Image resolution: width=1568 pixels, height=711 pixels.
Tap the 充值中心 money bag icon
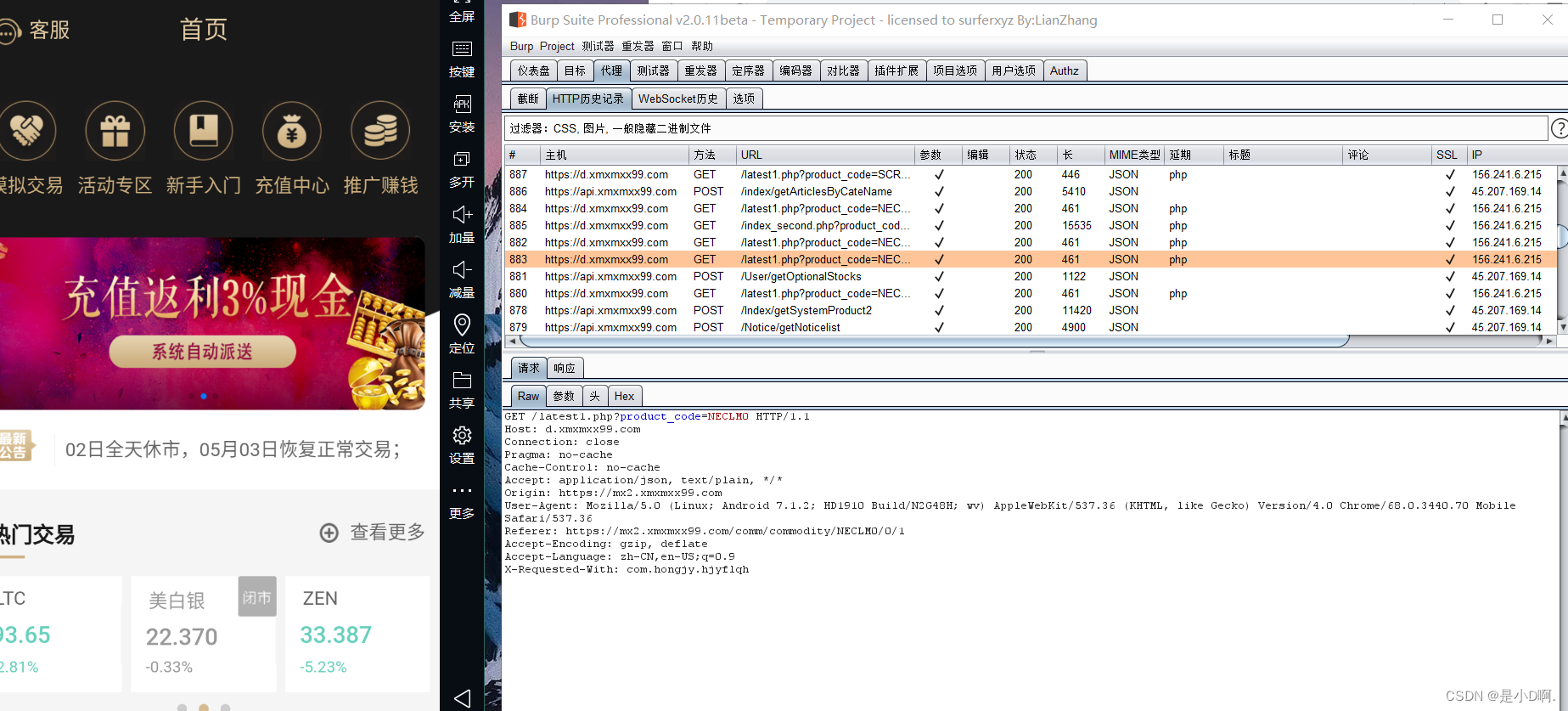(x=292, y=131)
